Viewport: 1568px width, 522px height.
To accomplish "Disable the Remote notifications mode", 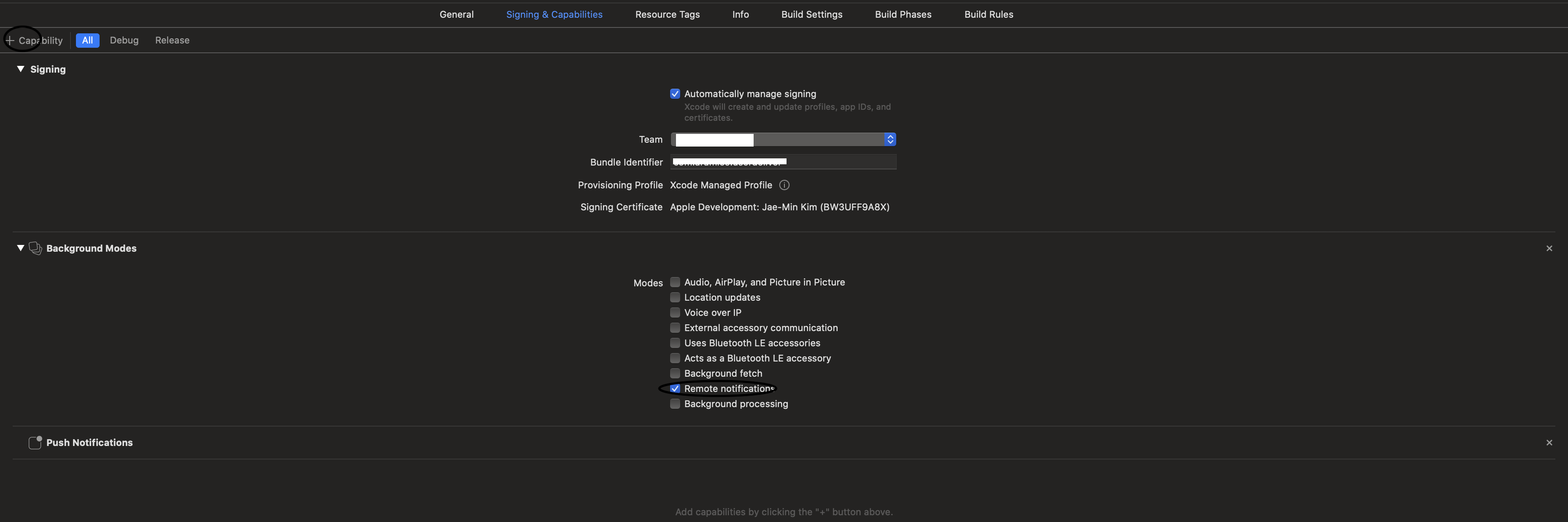I will pyautogui.click(x=675, y=389).
